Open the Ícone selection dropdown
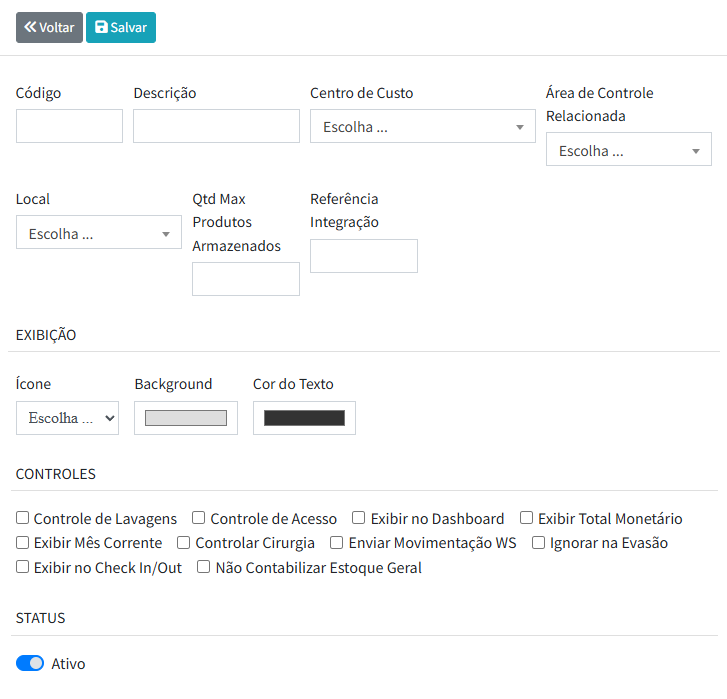Image resolution: width=727 pixels, height=699 pixels. [67, 418]
